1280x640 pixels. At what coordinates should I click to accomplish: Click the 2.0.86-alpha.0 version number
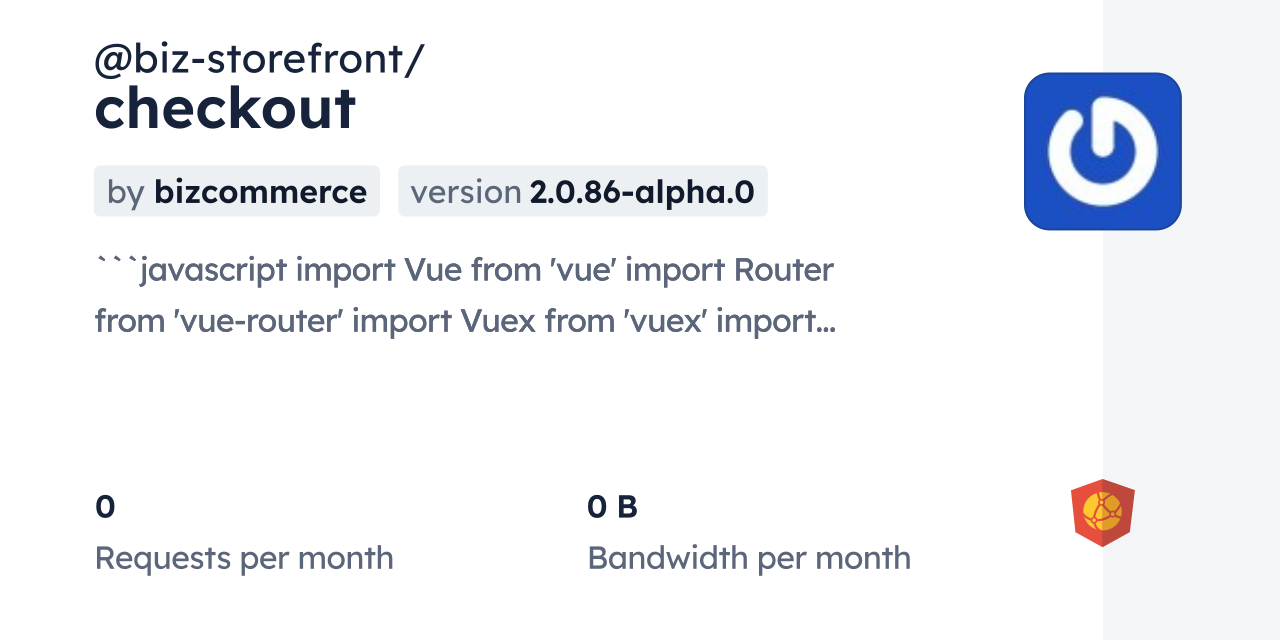pyautogui.click(x=642, y=192)
